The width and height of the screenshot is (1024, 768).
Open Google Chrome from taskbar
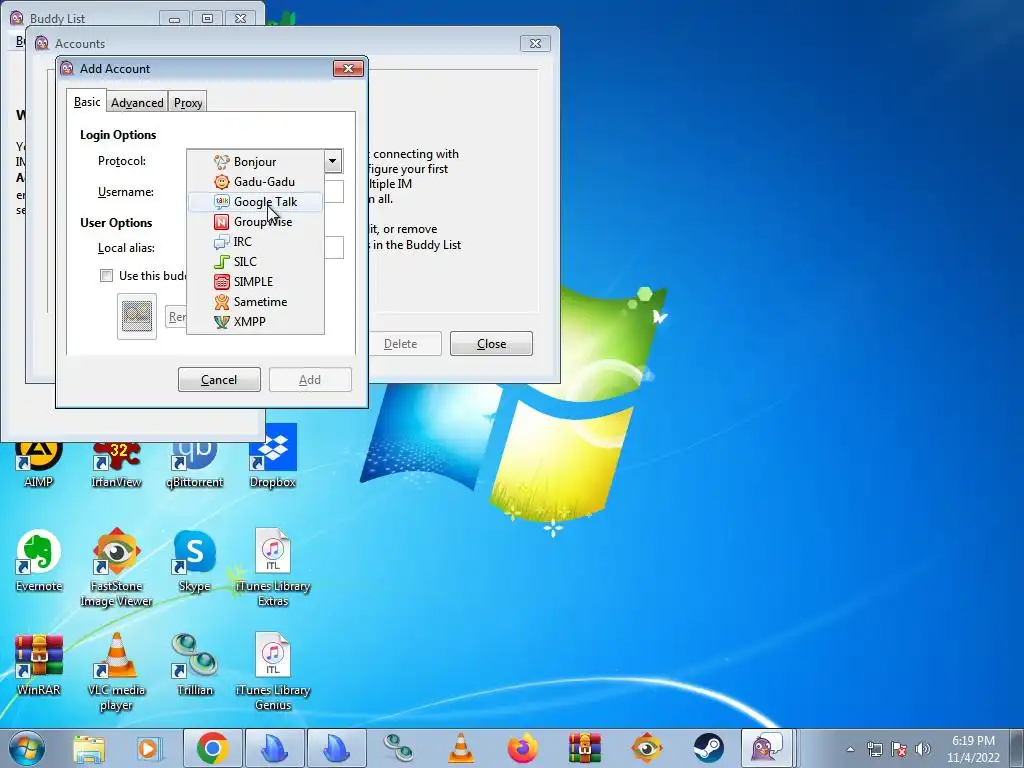point(212,748)
